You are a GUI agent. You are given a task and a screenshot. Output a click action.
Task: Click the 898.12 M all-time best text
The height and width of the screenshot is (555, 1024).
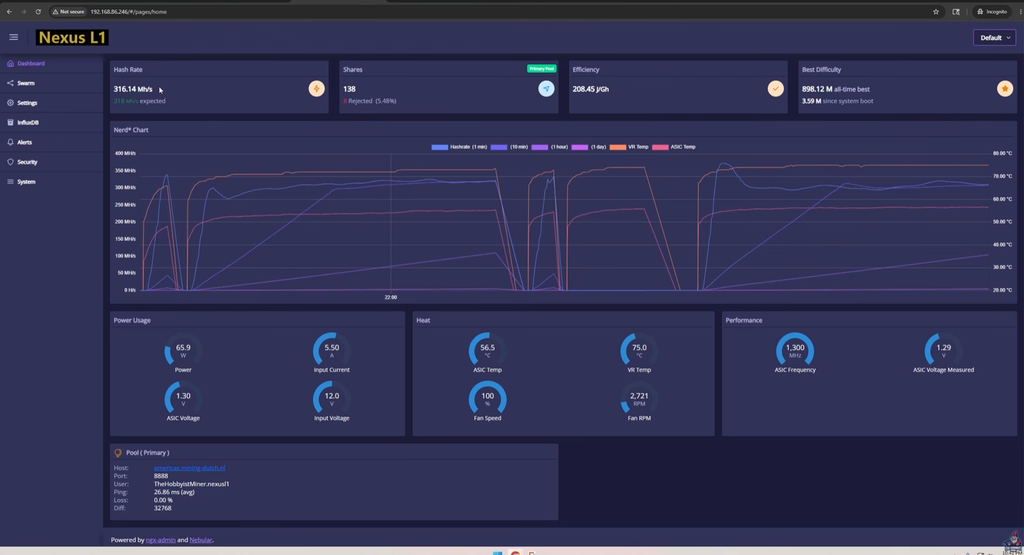(x=835, y=89)
